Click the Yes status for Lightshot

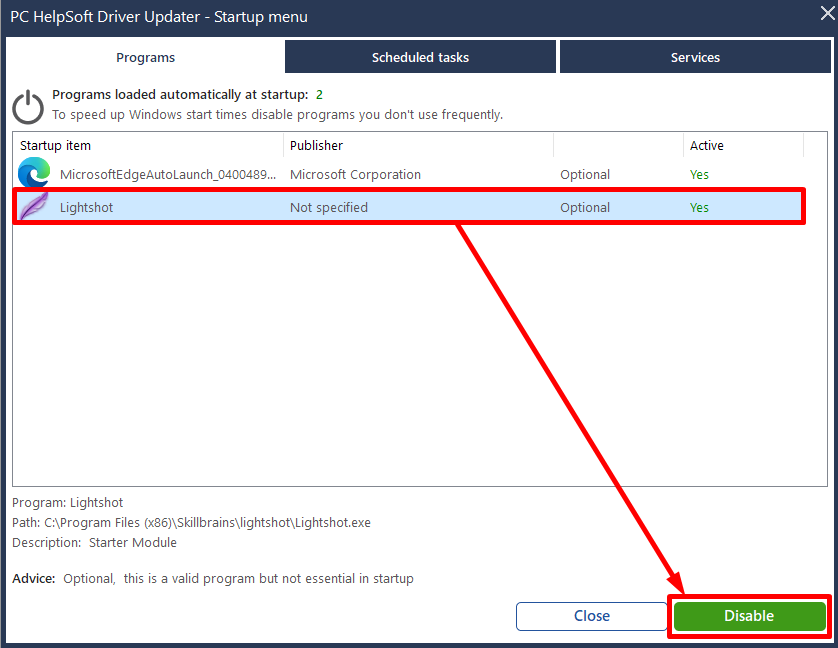click(x=699, y=207)
